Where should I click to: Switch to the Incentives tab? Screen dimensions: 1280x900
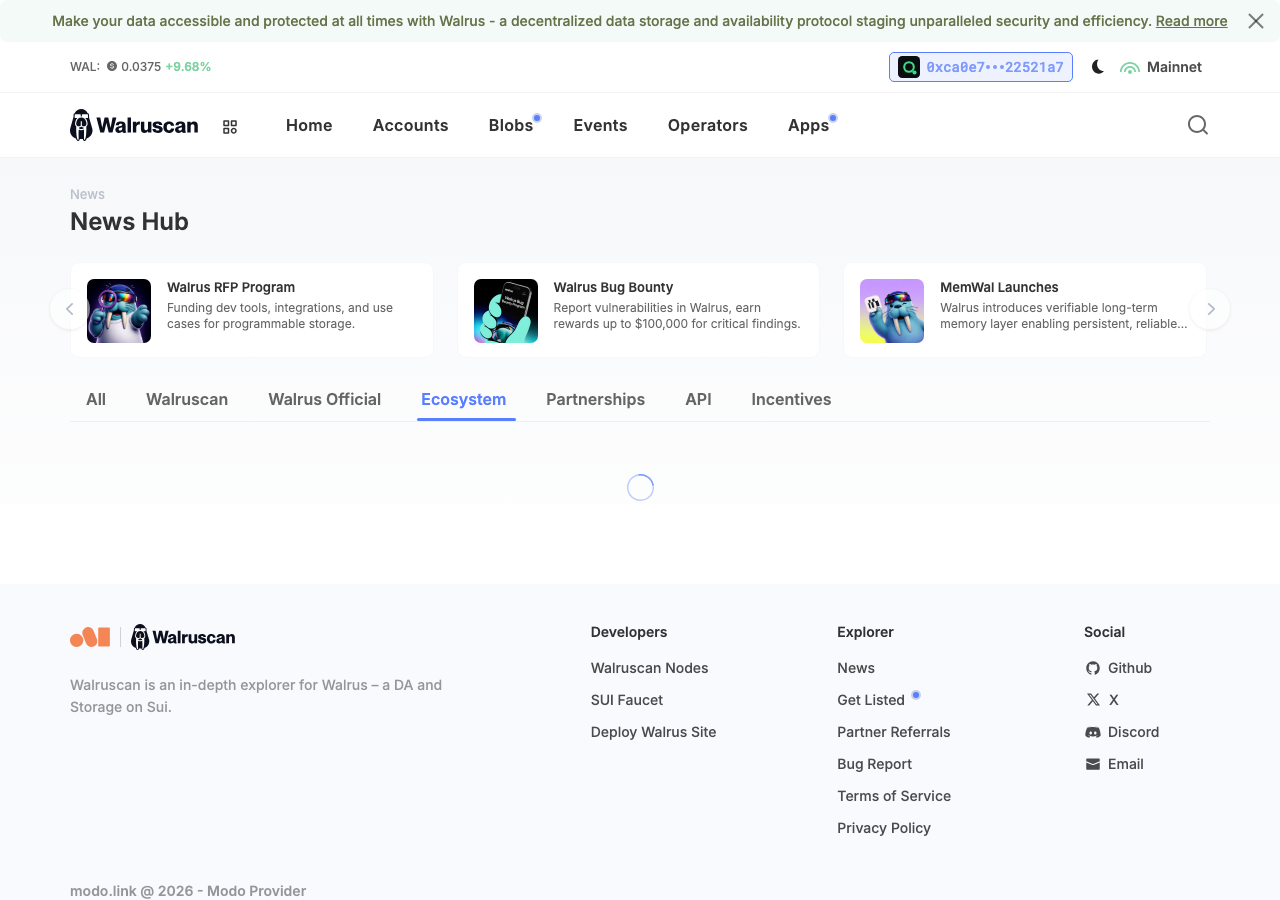pos(791,399)
